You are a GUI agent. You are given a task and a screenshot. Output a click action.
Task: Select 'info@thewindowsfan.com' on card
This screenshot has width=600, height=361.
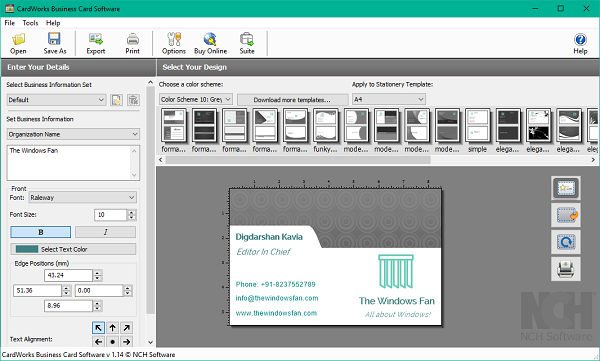[x=277, y=298]
